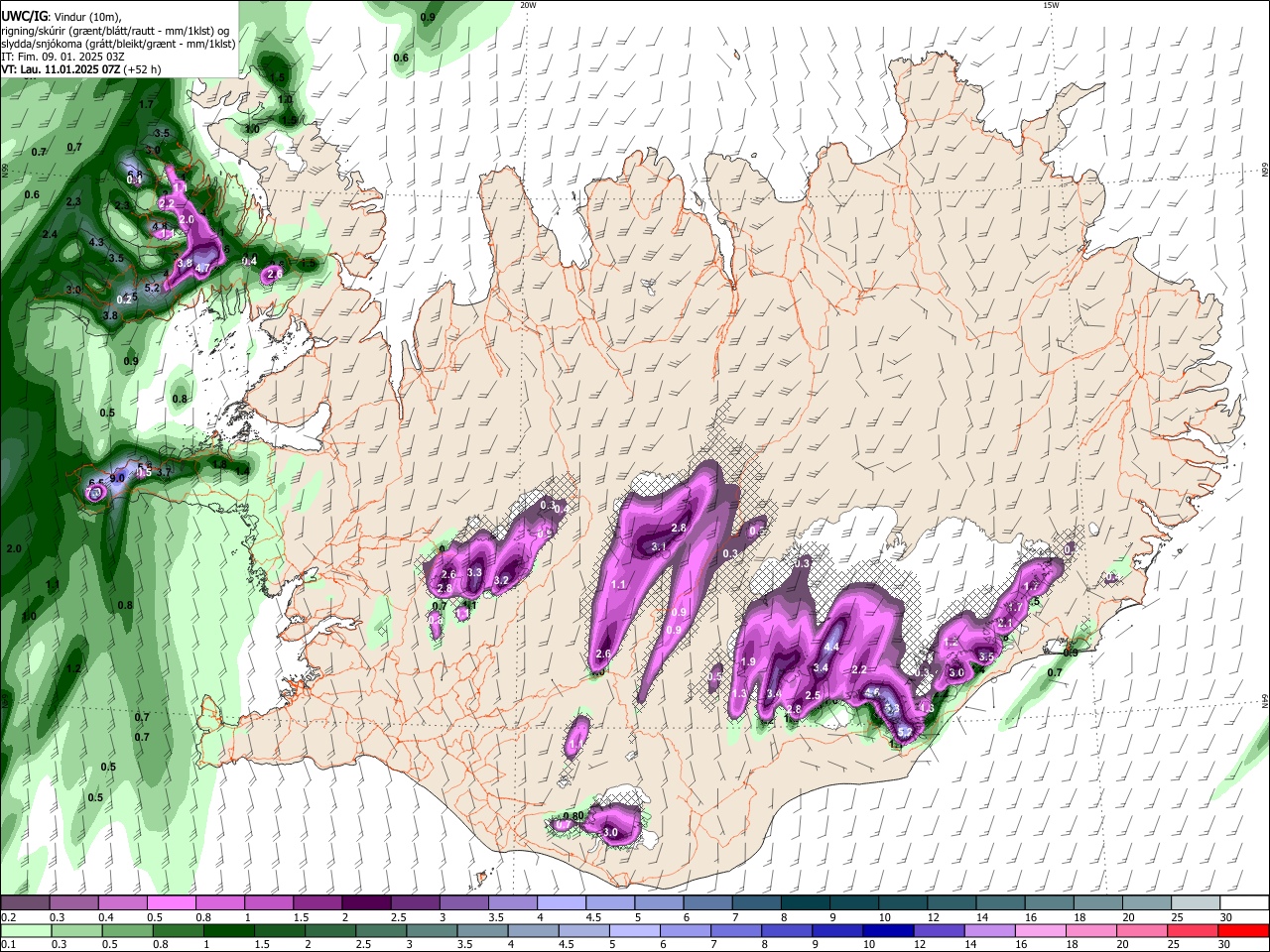Click the '3.1' snowfall value on the map
This screenshot has width=1270, height=952.
coord(658,546)
